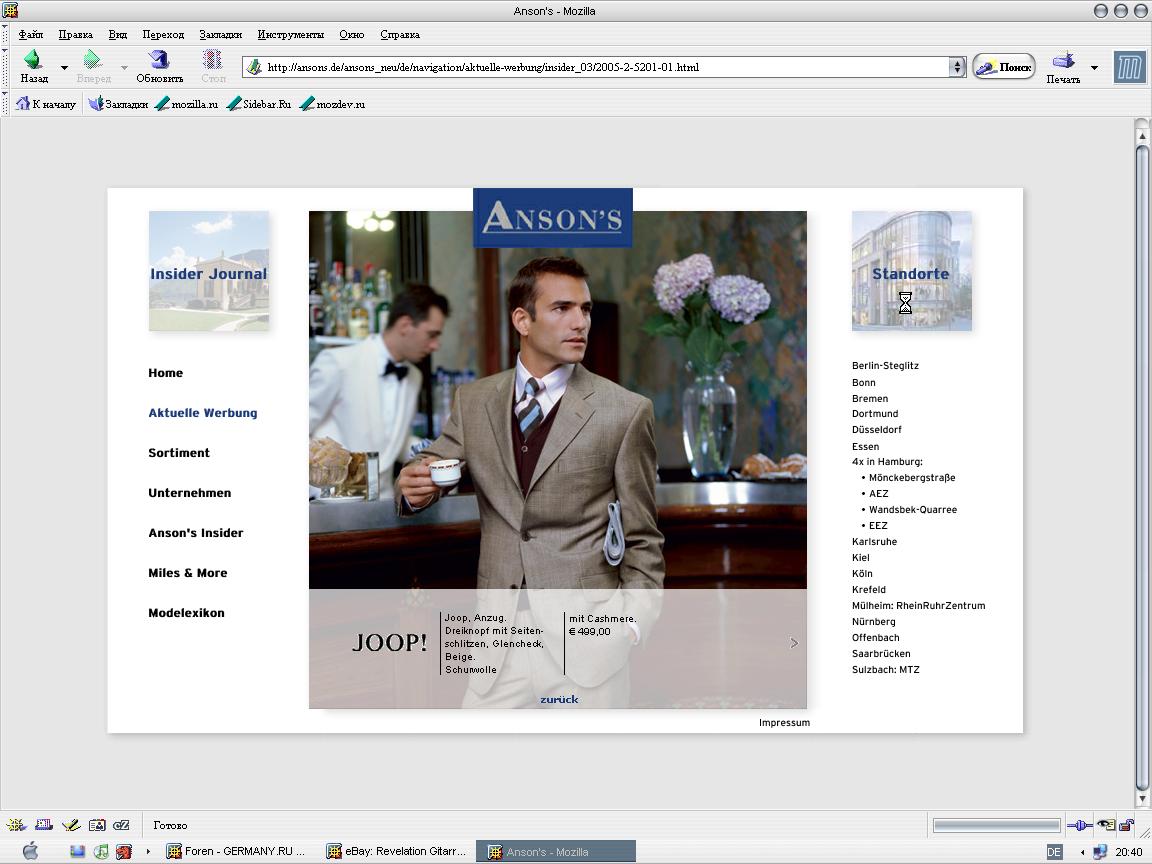This screenshot has height=864, width=1152.
Task: Open the Справка menu
Action: tap(400, 35)
